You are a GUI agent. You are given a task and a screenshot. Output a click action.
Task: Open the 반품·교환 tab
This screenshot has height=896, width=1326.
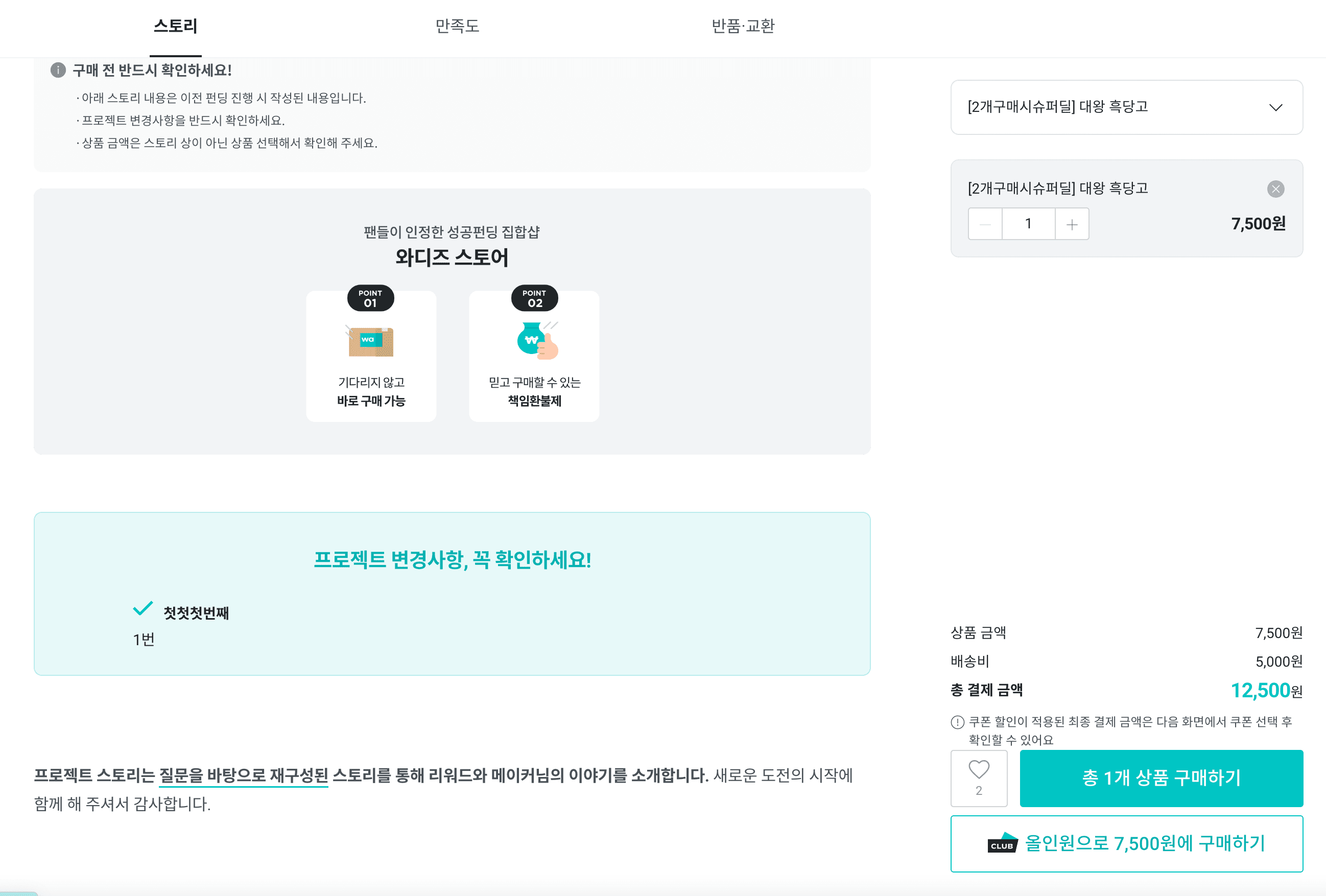(x=743, y=26)
